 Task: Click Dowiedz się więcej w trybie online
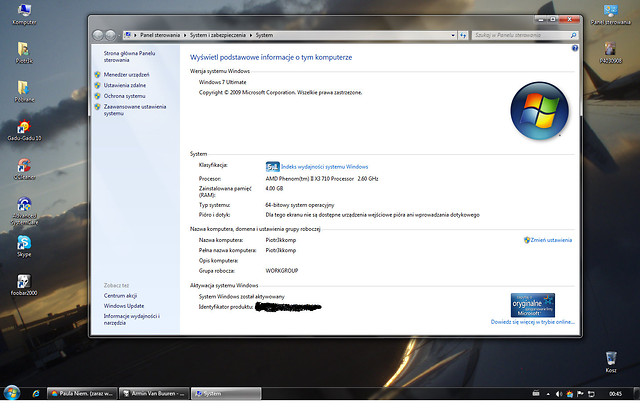click(533, 322)
